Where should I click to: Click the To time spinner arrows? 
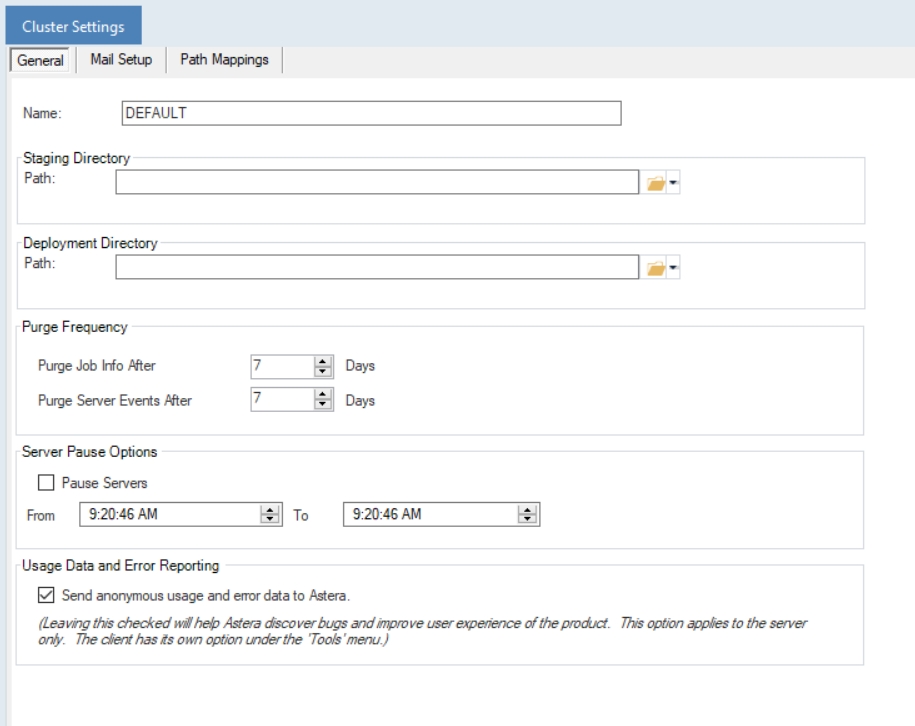[527, 515]
